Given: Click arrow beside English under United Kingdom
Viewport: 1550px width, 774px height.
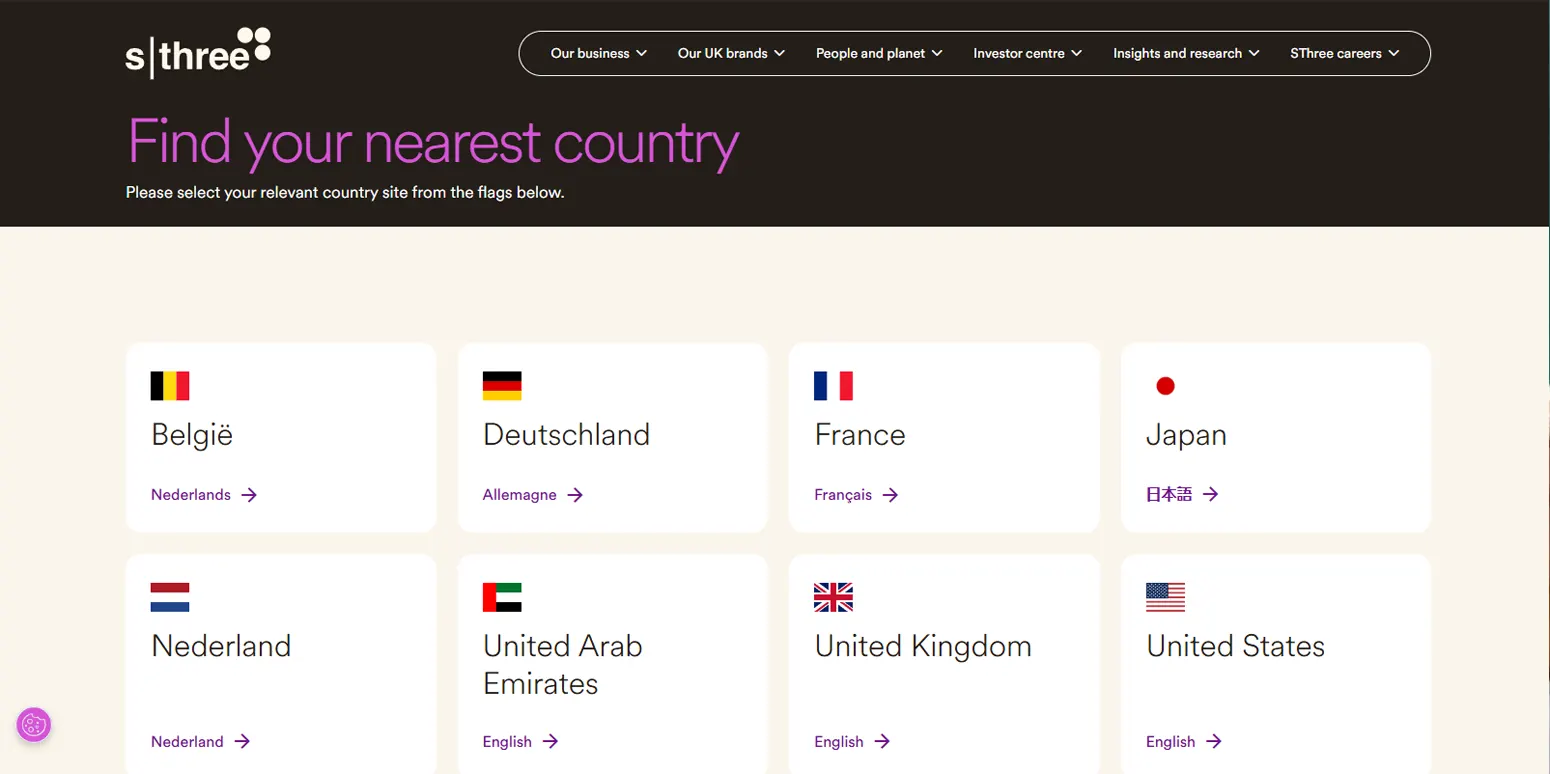Looking at the screenshot, I should coord(882,741).
